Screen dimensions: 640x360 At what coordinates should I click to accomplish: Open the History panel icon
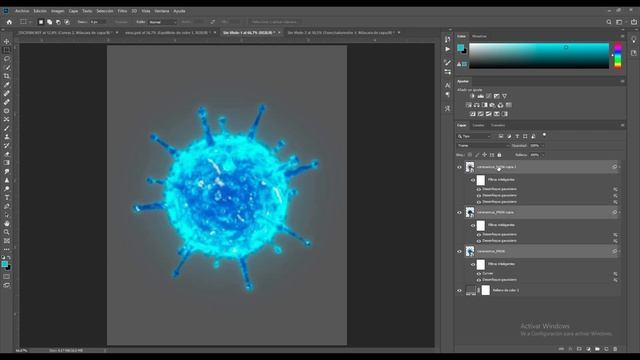[x=448, y=40]
